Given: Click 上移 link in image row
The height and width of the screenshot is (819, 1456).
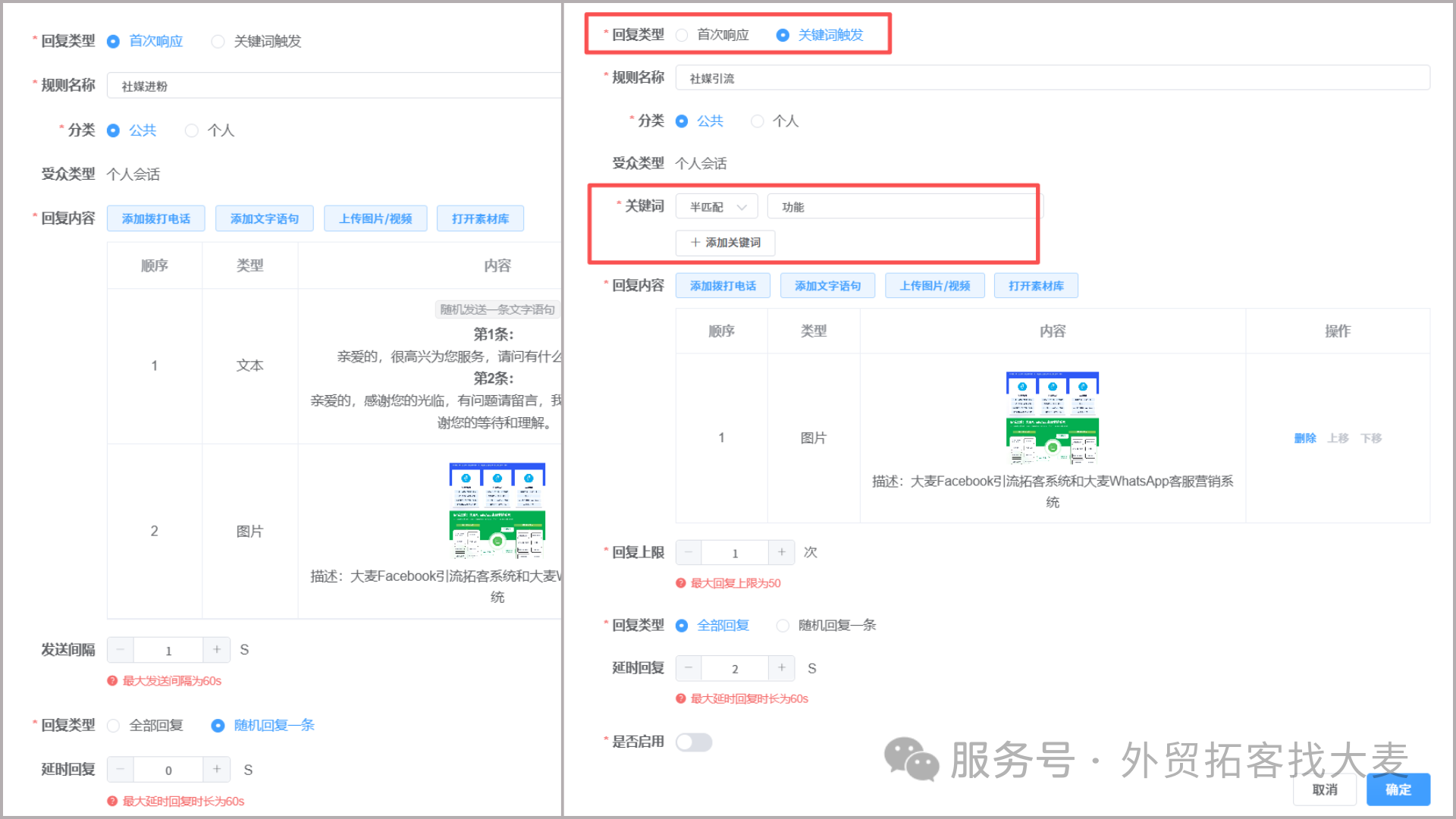Looking at the screenshot, I should pos(1338,438).
